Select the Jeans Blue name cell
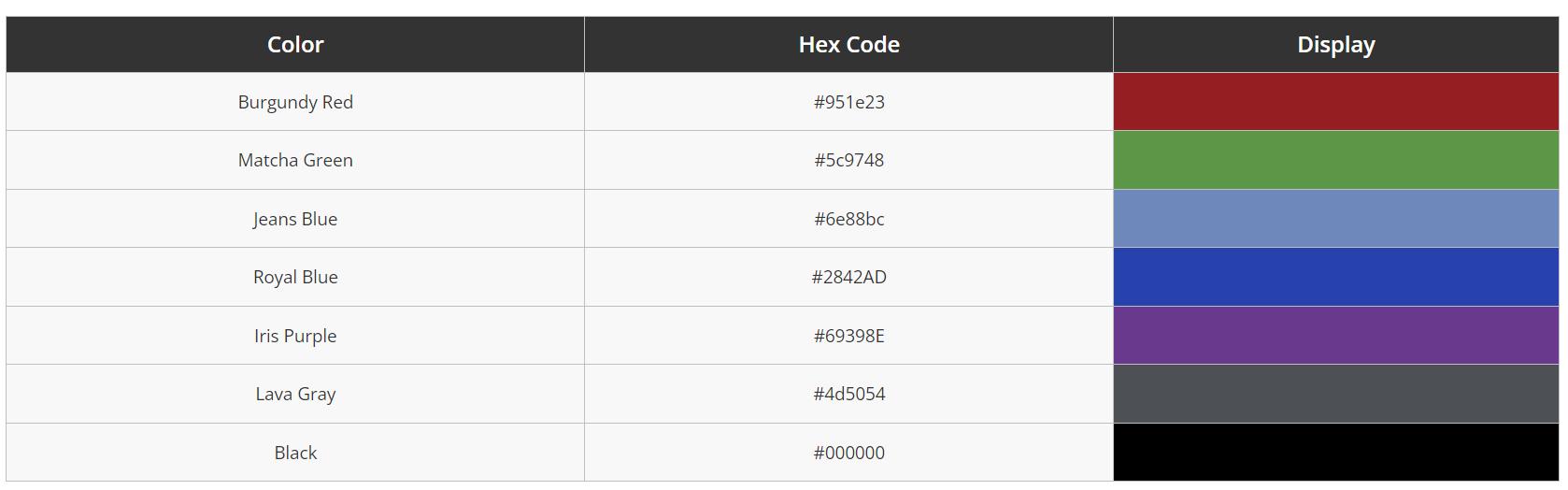This screenshot has width=1568, height=490. pos(295,219)
